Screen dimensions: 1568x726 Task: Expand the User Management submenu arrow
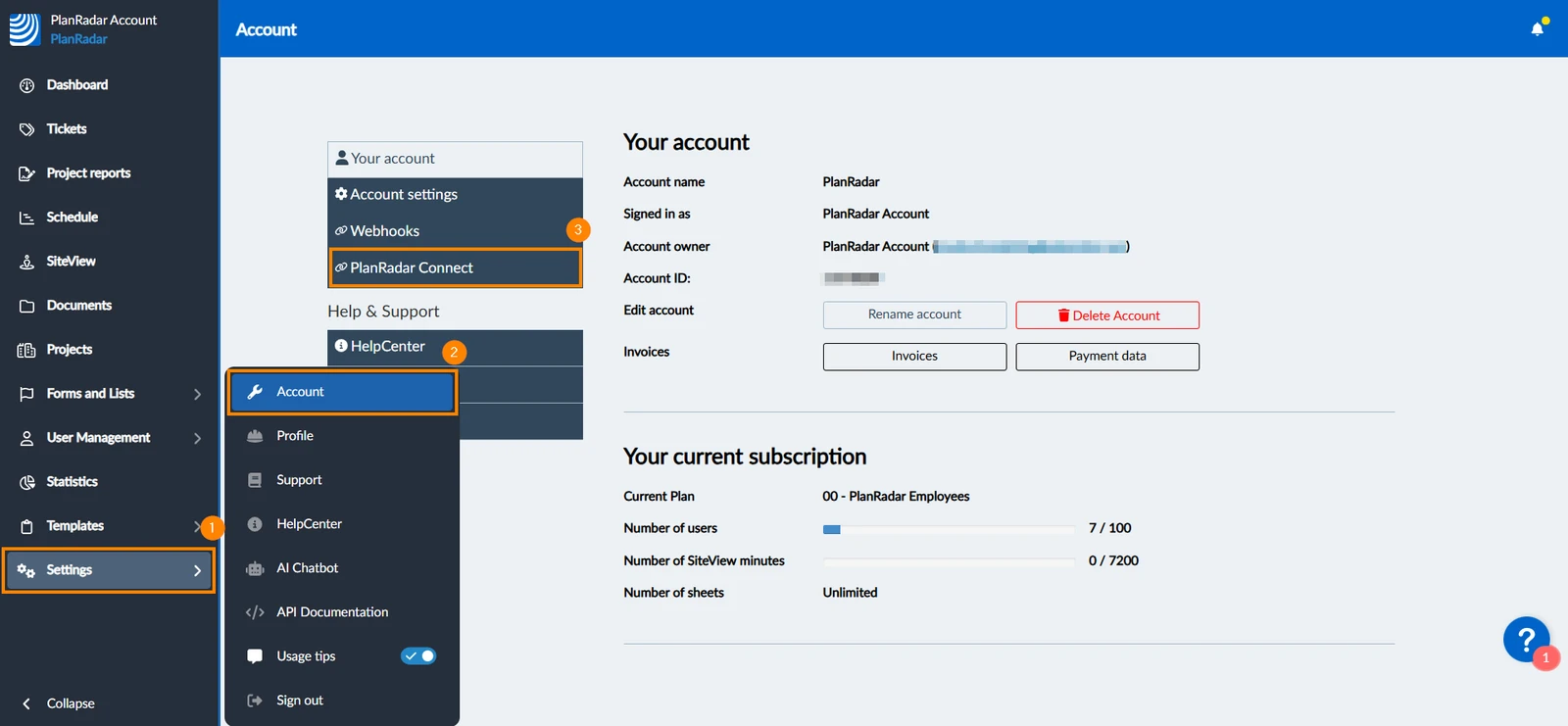coord(197,438)
